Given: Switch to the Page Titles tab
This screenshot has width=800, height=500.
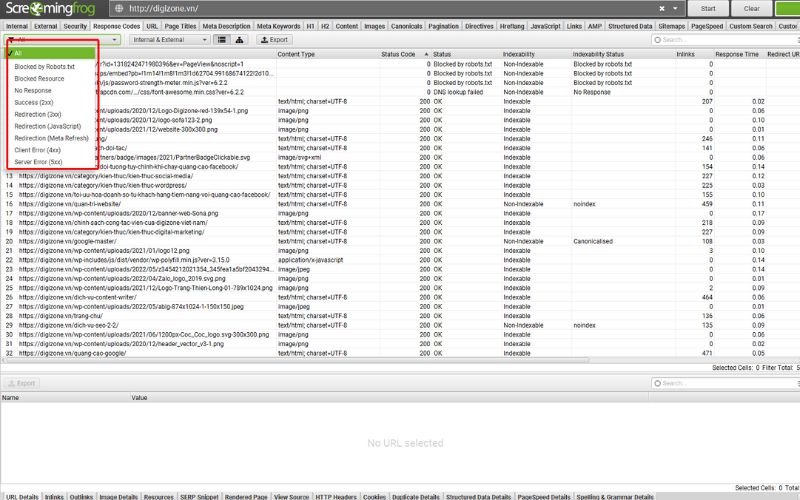Looking at the screenshot, I should (180, 26).
